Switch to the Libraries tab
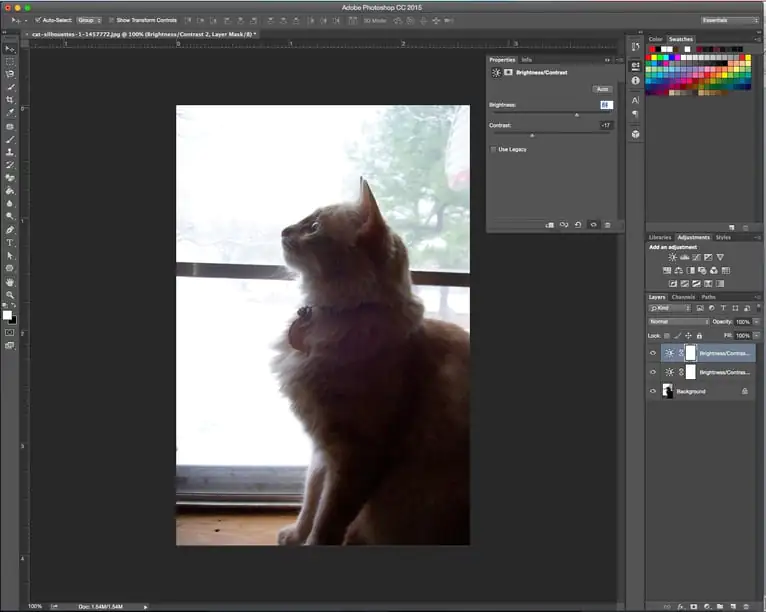The height and width of the screenshot is (612, 766). (660, 237)
